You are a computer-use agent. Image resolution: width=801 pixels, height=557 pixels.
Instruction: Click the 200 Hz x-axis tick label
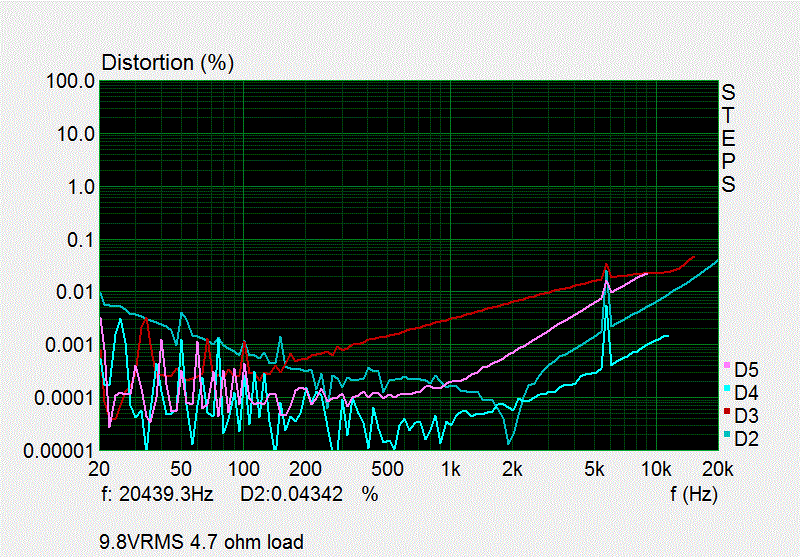[305, 469]
